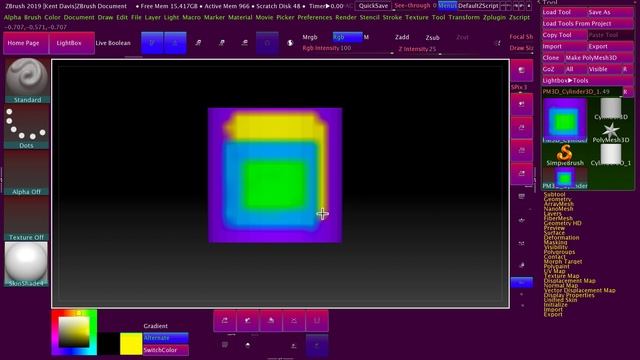Open the Dots stroke type picker

[x=27, y=127]
